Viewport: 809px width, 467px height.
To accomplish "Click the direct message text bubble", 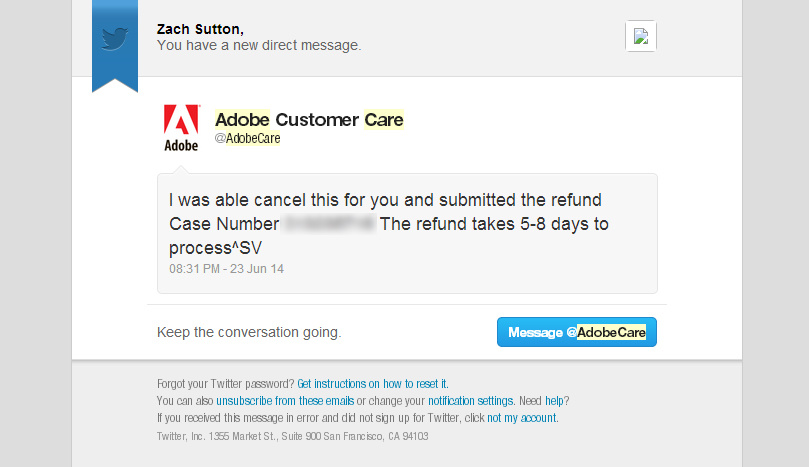I will point(407,233).
